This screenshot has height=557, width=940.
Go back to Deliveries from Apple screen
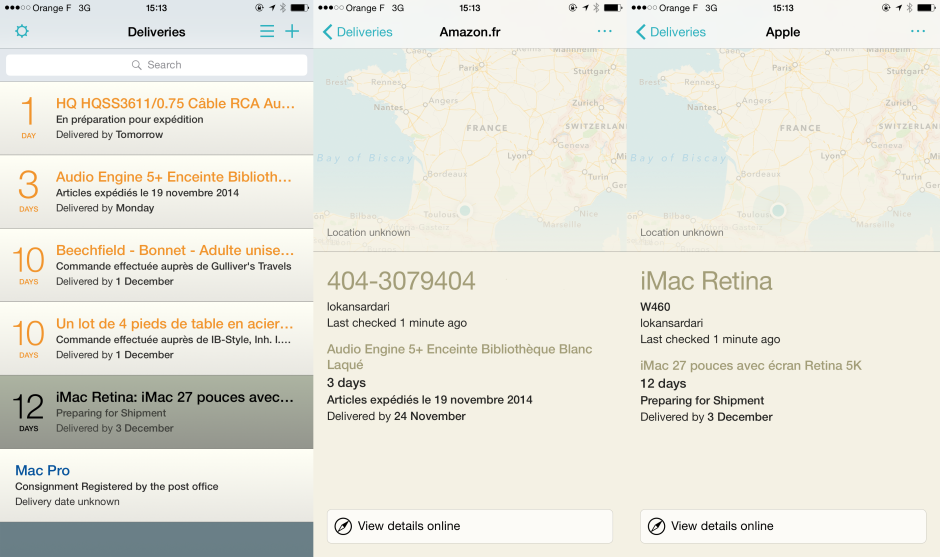pyautogui.click(x=671, y=32)
